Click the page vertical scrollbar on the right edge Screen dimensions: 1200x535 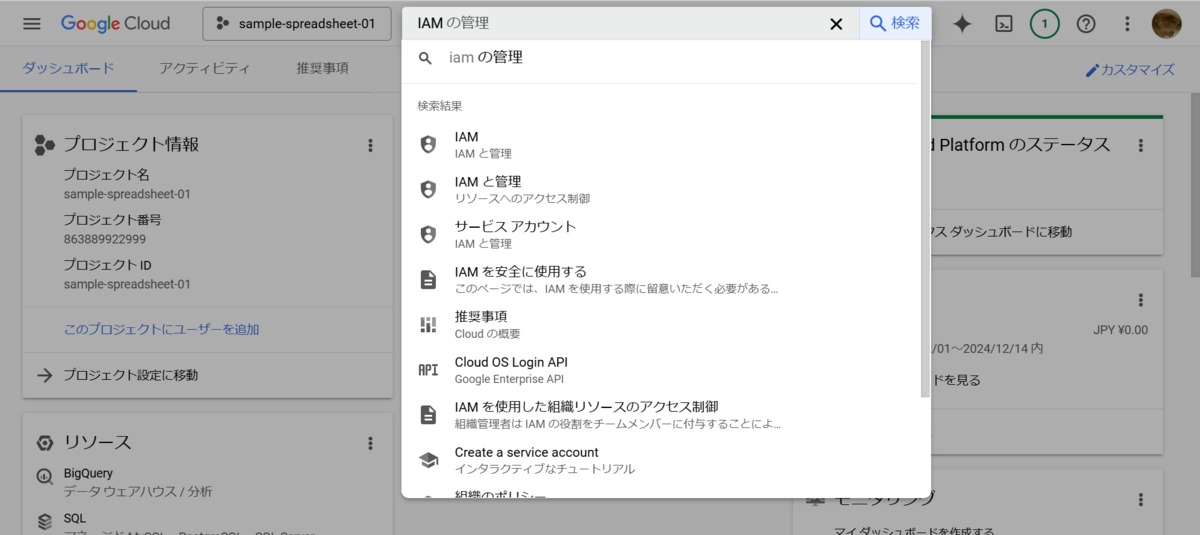(1194, 187)
